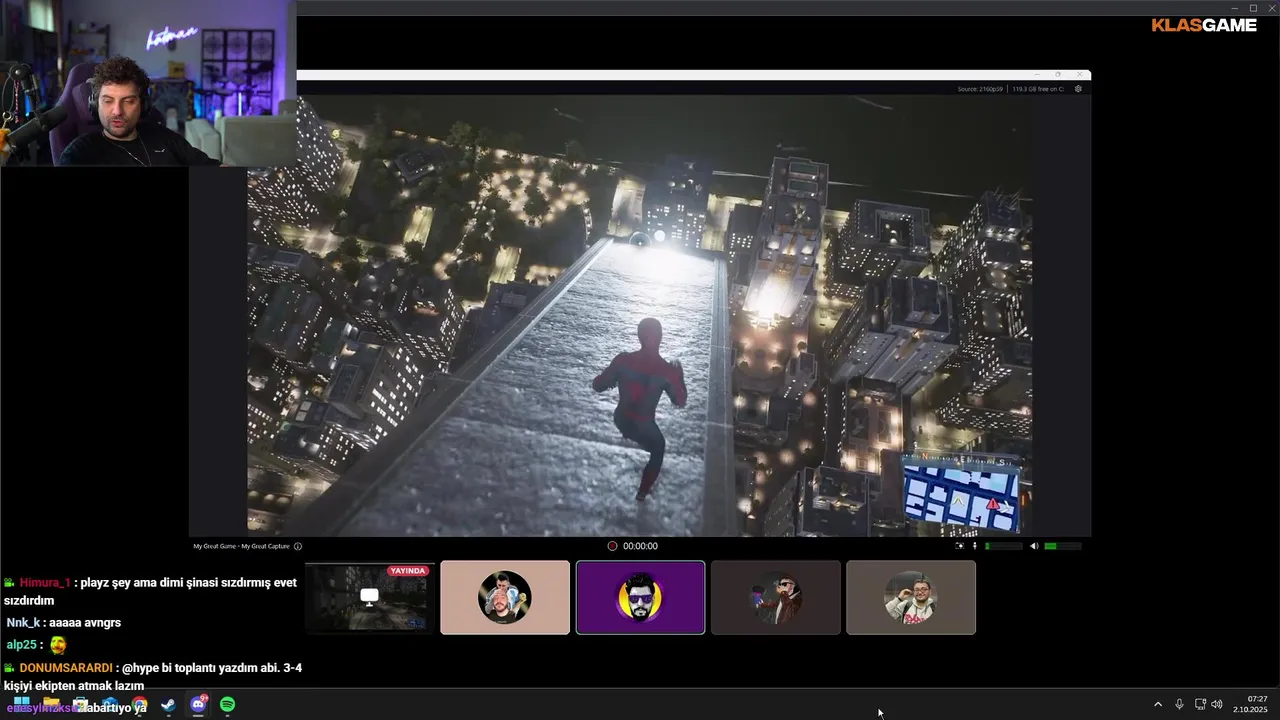Adjust the microphone level meter

1004,546
